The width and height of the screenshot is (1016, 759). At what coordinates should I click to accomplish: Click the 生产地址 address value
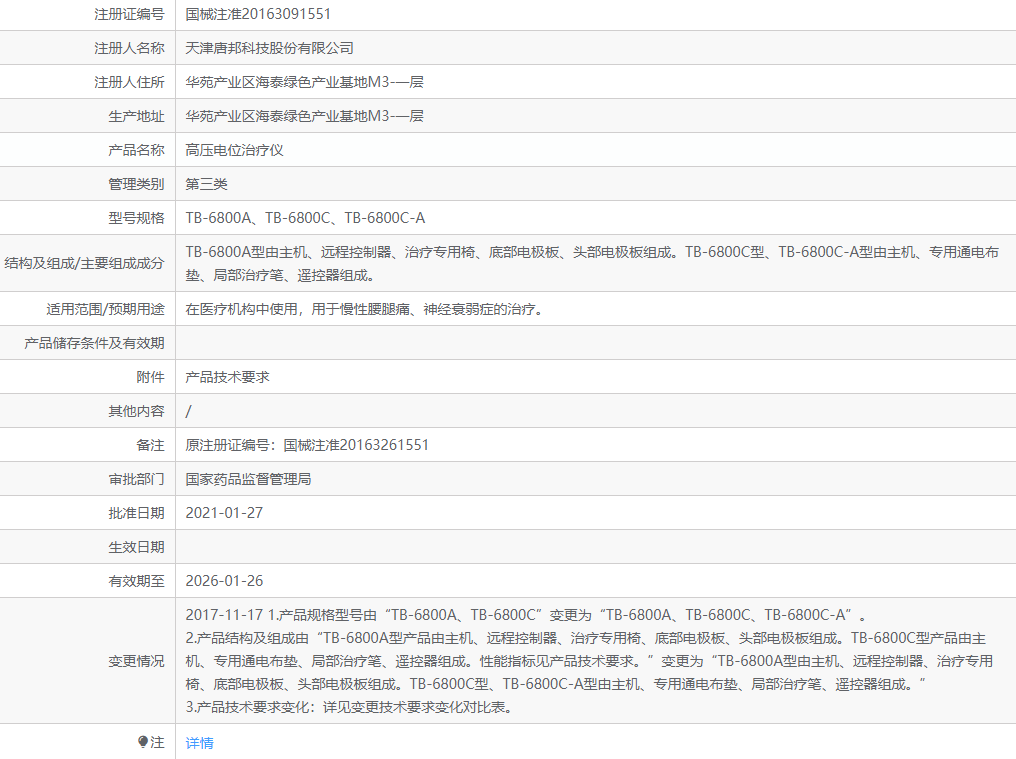coord(305,116)
